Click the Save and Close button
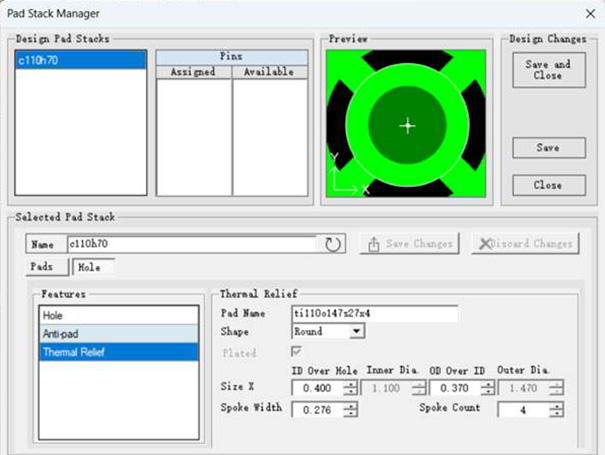 click(549, 70)
